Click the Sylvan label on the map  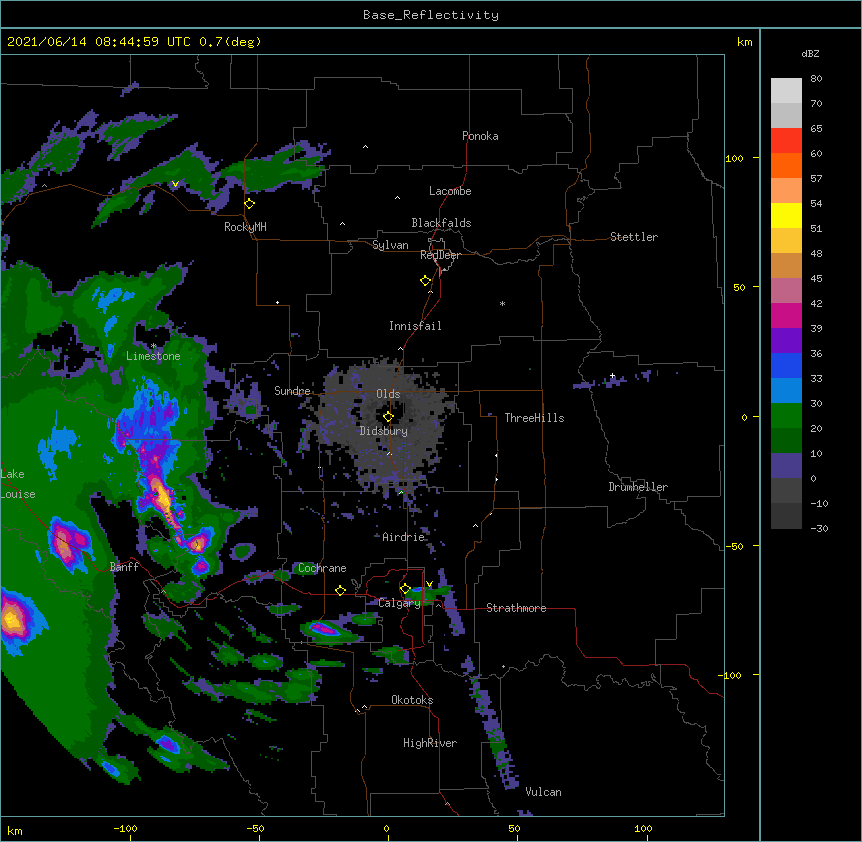pyautogui.click(x=390, y=245)
